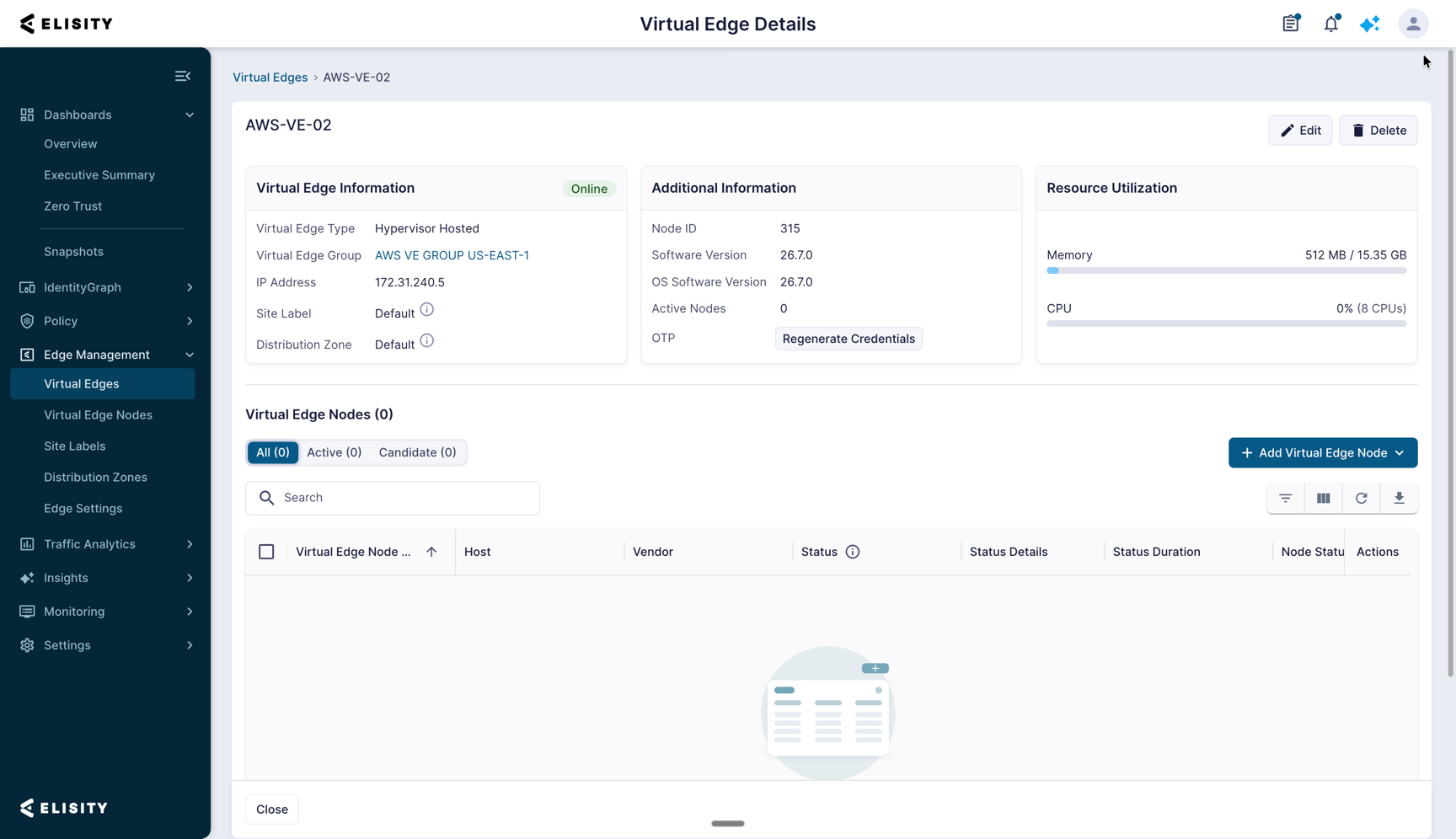Viewport: 1456px width, 839px height.
Task: Expand the IdentityGraph menu chevron
Action: click(190, 287)
